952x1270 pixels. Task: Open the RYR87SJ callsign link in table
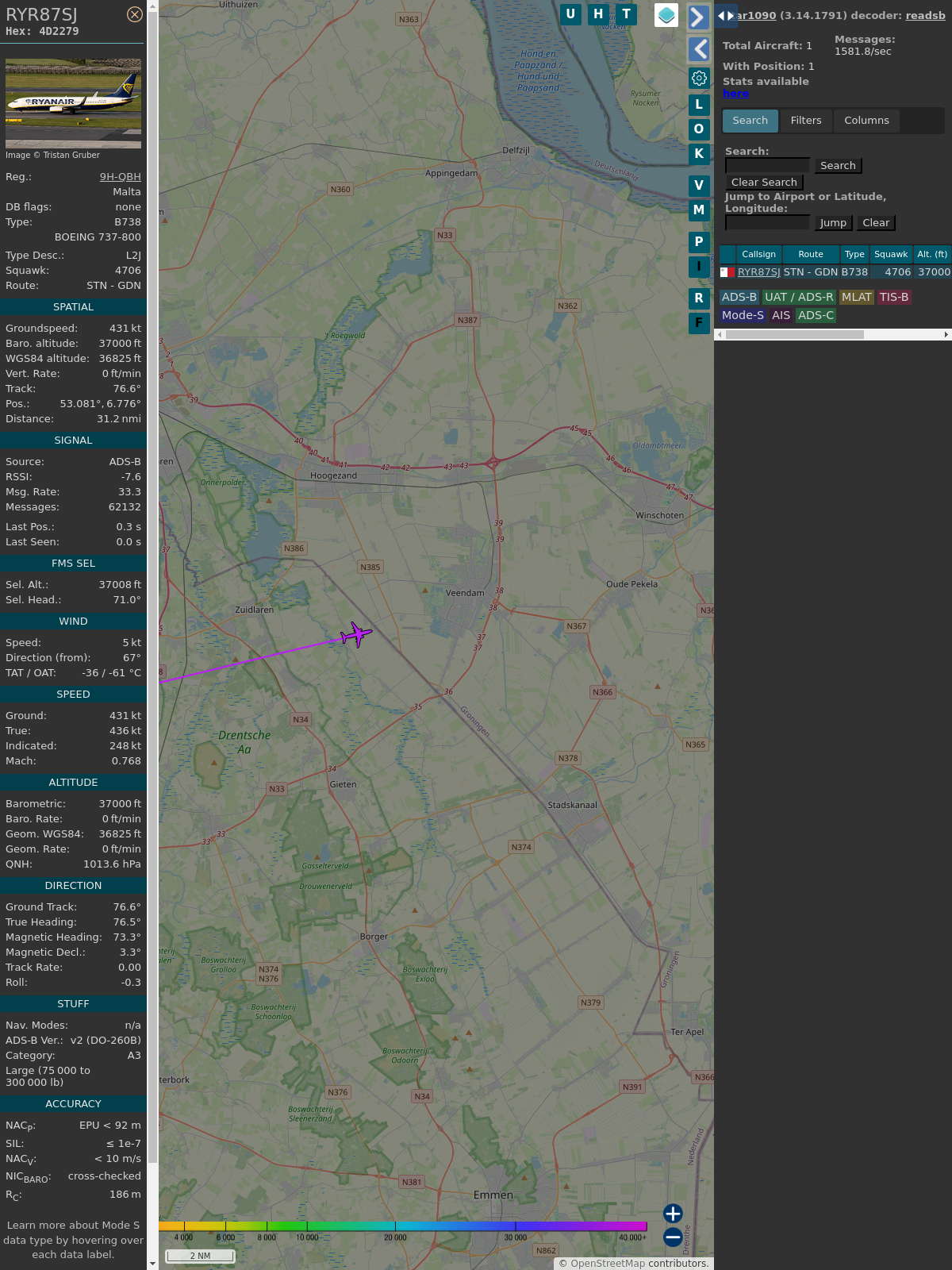pyautogui.click(x=759, y=271)
